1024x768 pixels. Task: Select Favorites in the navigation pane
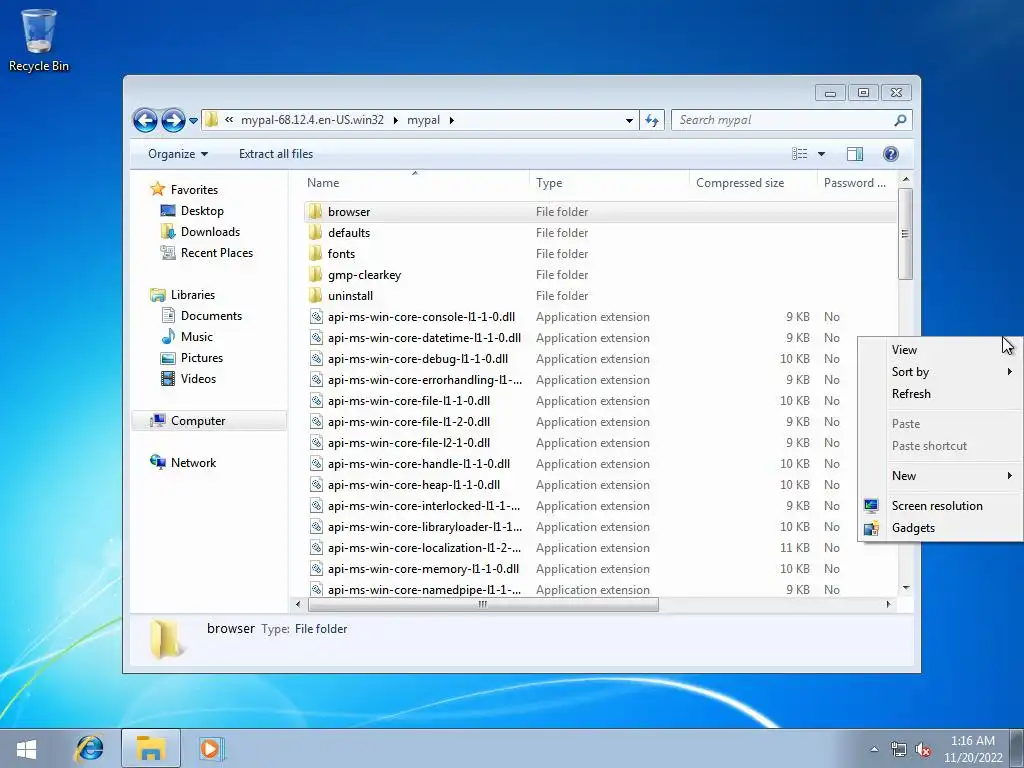194,190
